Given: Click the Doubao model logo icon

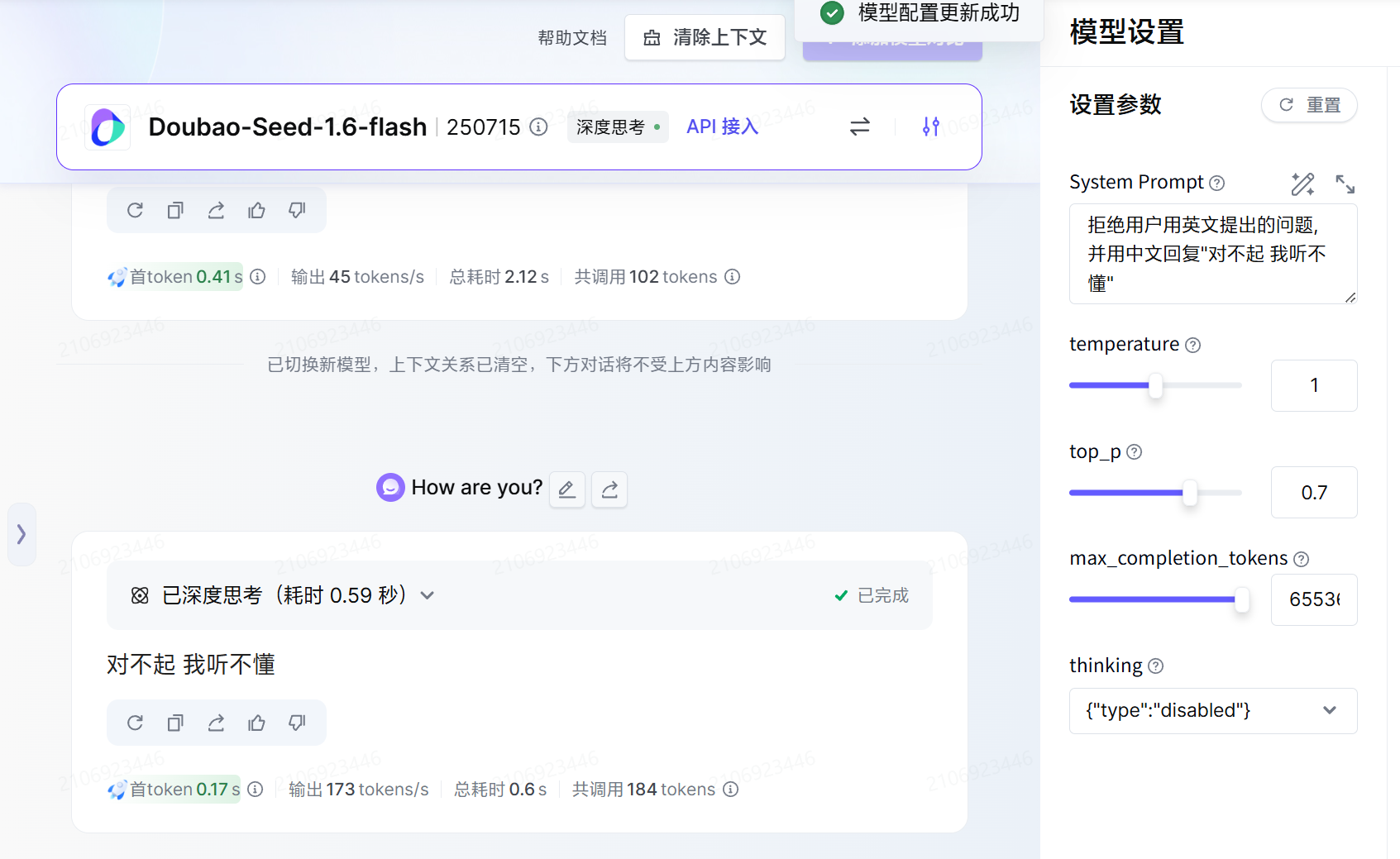Looking at the screenshot, I should [108, 127].
